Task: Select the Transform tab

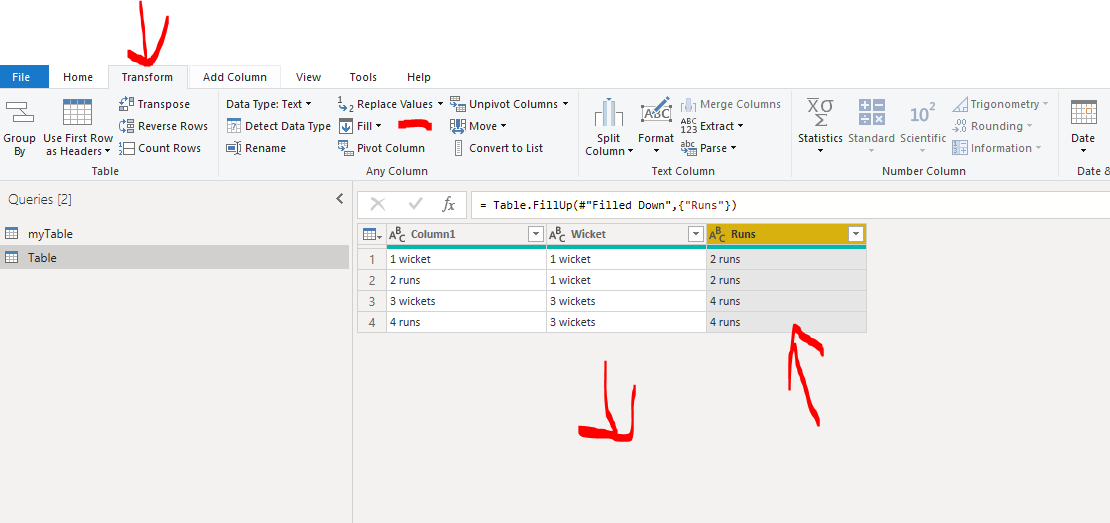Action: point(147,77)
